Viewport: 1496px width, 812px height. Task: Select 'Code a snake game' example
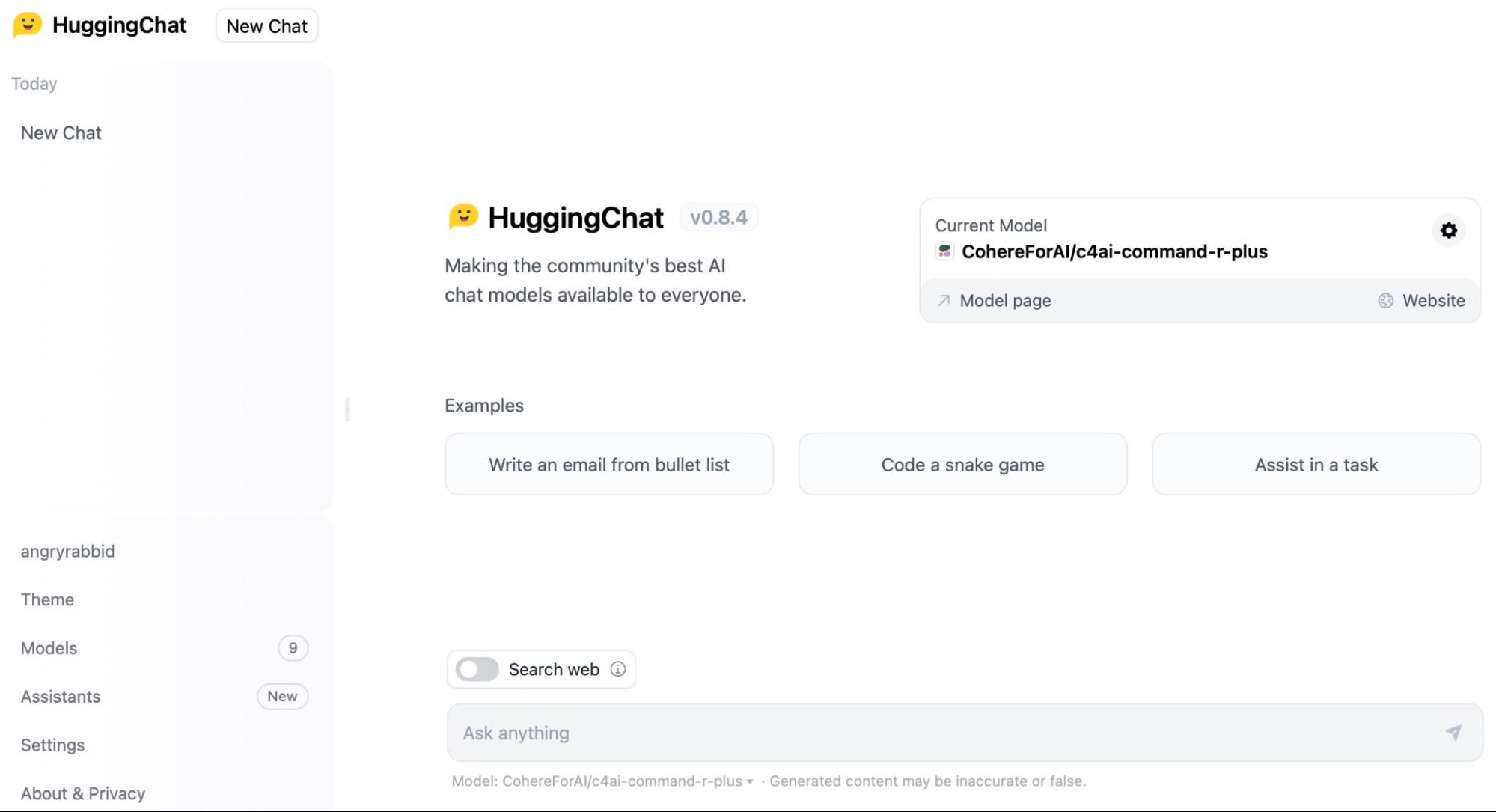coord(962,464)
